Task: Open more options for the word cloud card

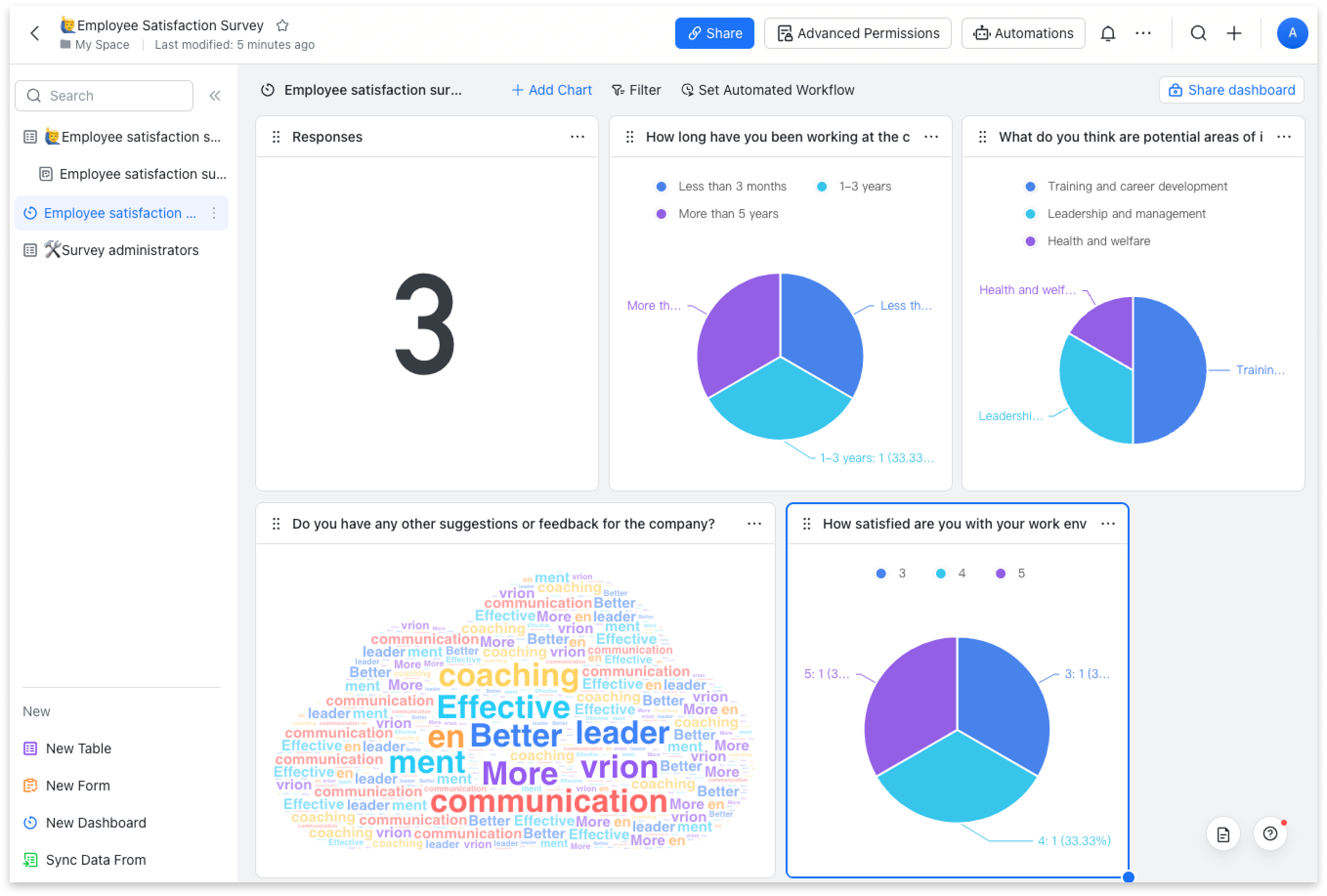Action: click(x=754, y=524)
